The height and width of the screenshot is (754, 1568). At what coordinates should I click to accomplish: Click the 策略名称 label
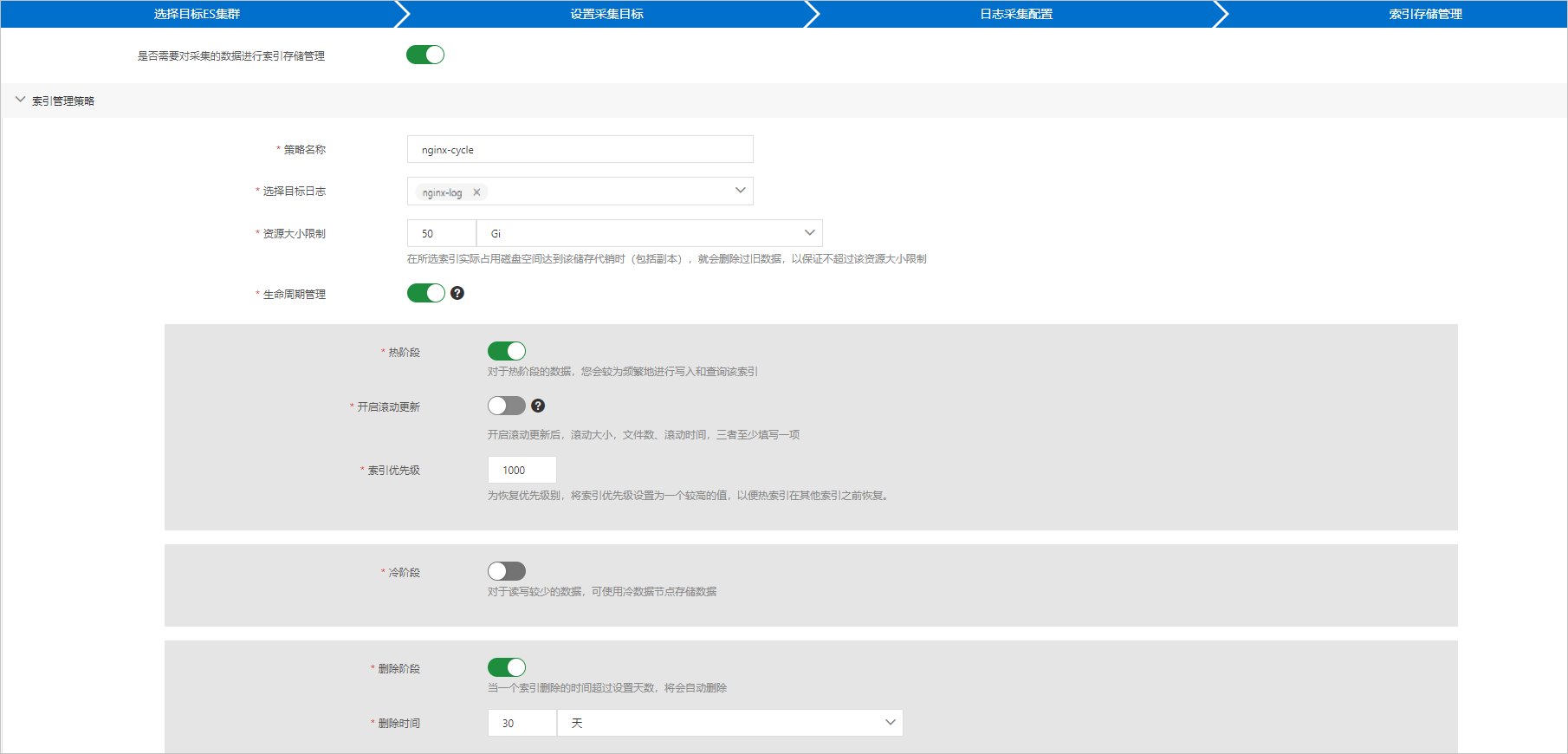click(305, 149)
